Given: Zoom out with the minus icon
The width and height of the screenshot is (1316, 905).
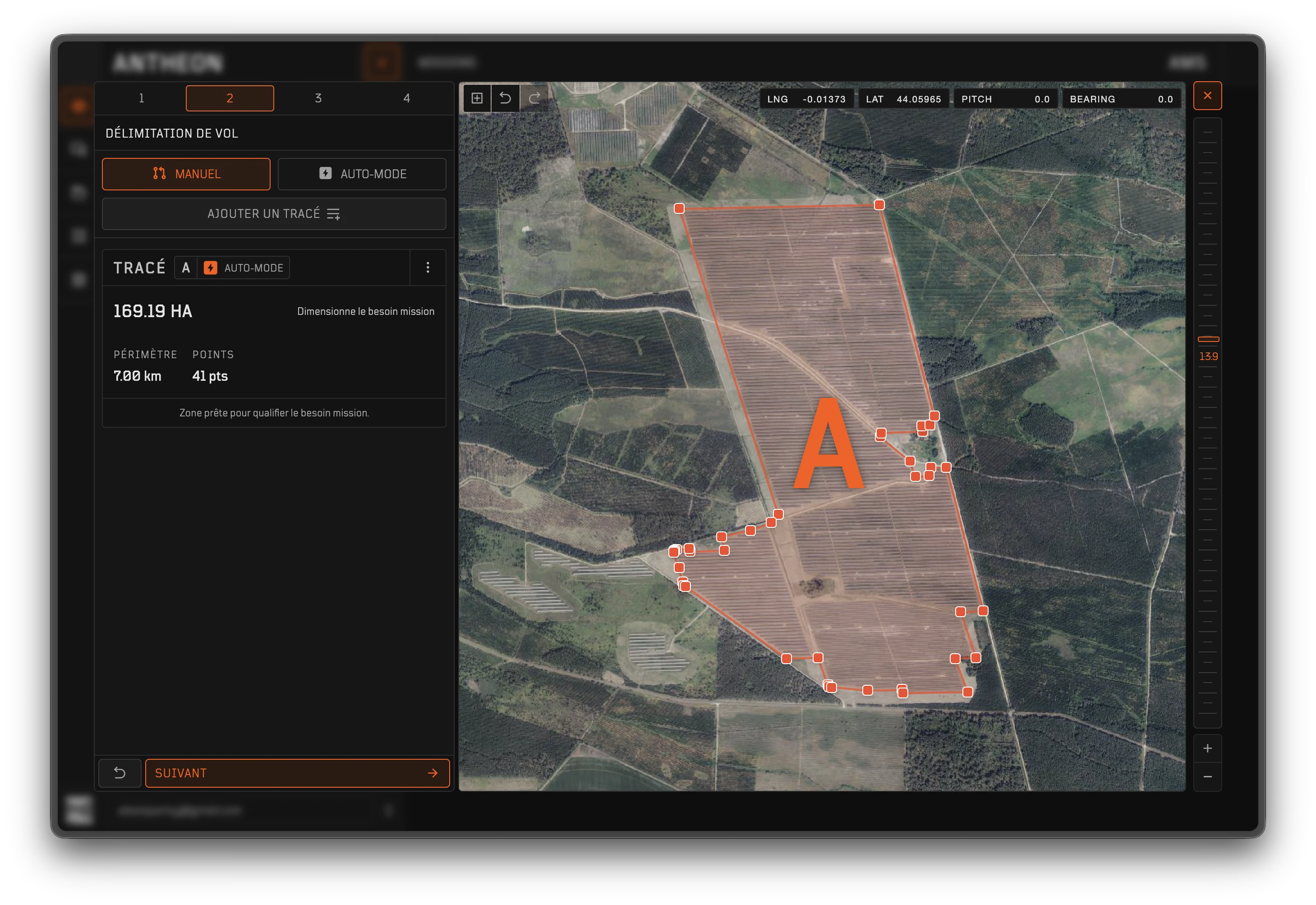Looking at the screenshot, I should pos(1207,776).
